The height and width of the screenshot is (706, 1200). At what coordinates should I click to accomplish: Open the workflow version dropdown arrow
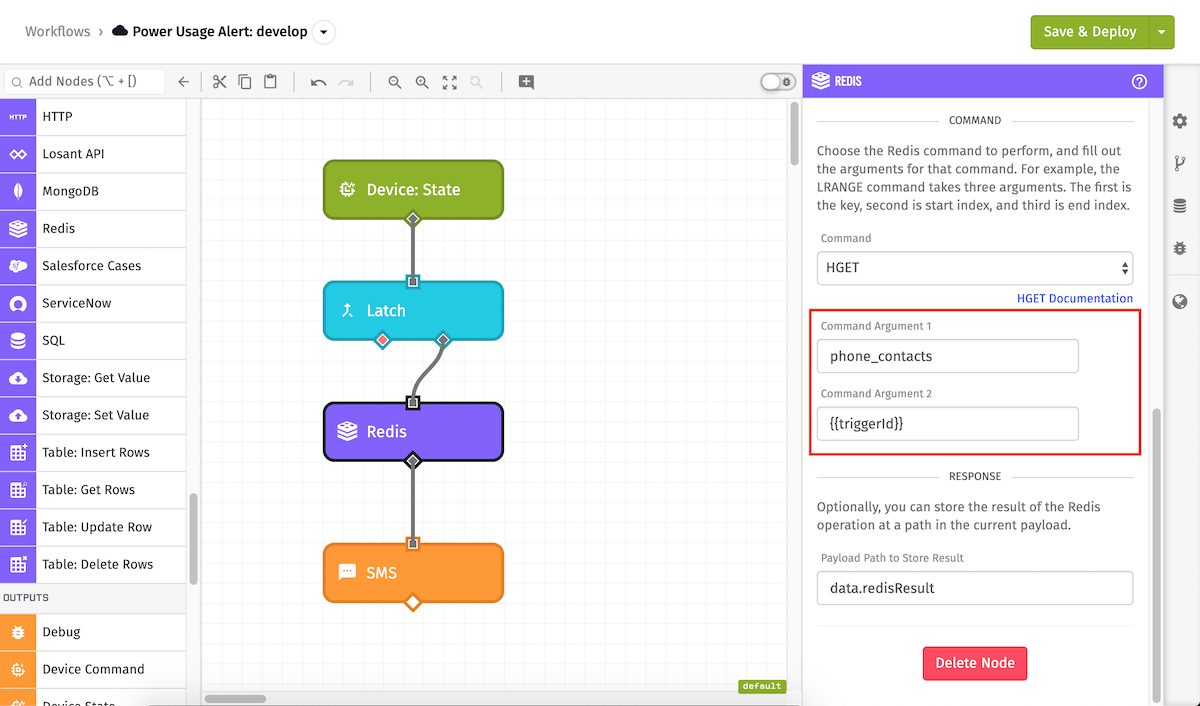point(323,32)
